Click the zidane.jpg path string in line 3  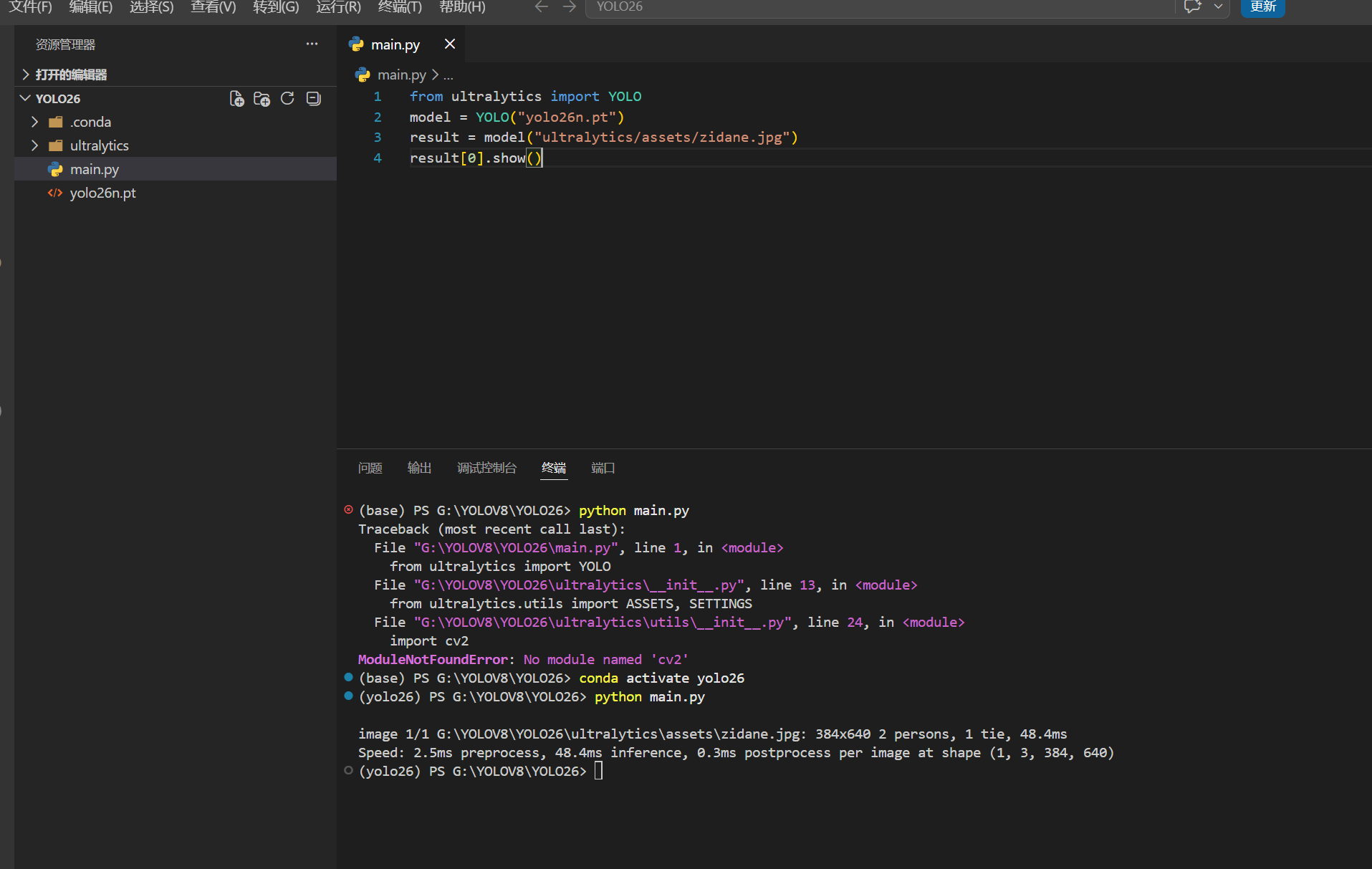662,137
